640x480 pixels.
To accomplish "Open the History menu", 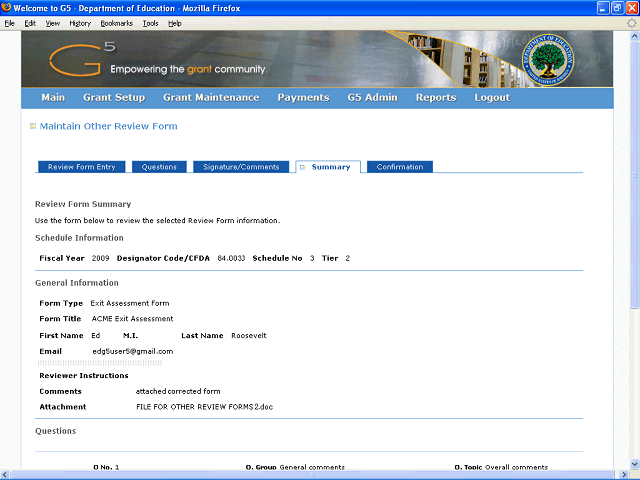I will 80,23.
